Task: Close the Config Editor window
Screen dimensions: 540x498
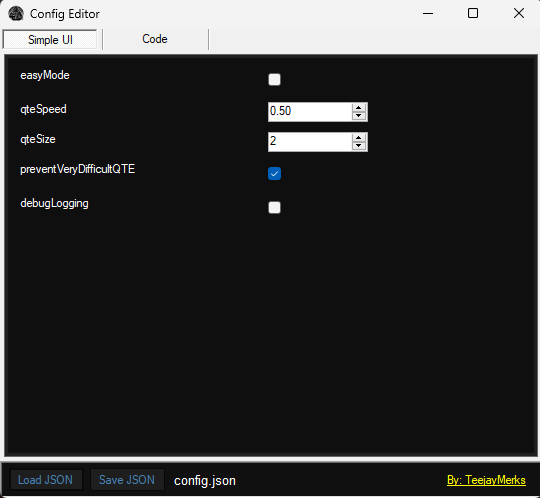Action: 519,14
